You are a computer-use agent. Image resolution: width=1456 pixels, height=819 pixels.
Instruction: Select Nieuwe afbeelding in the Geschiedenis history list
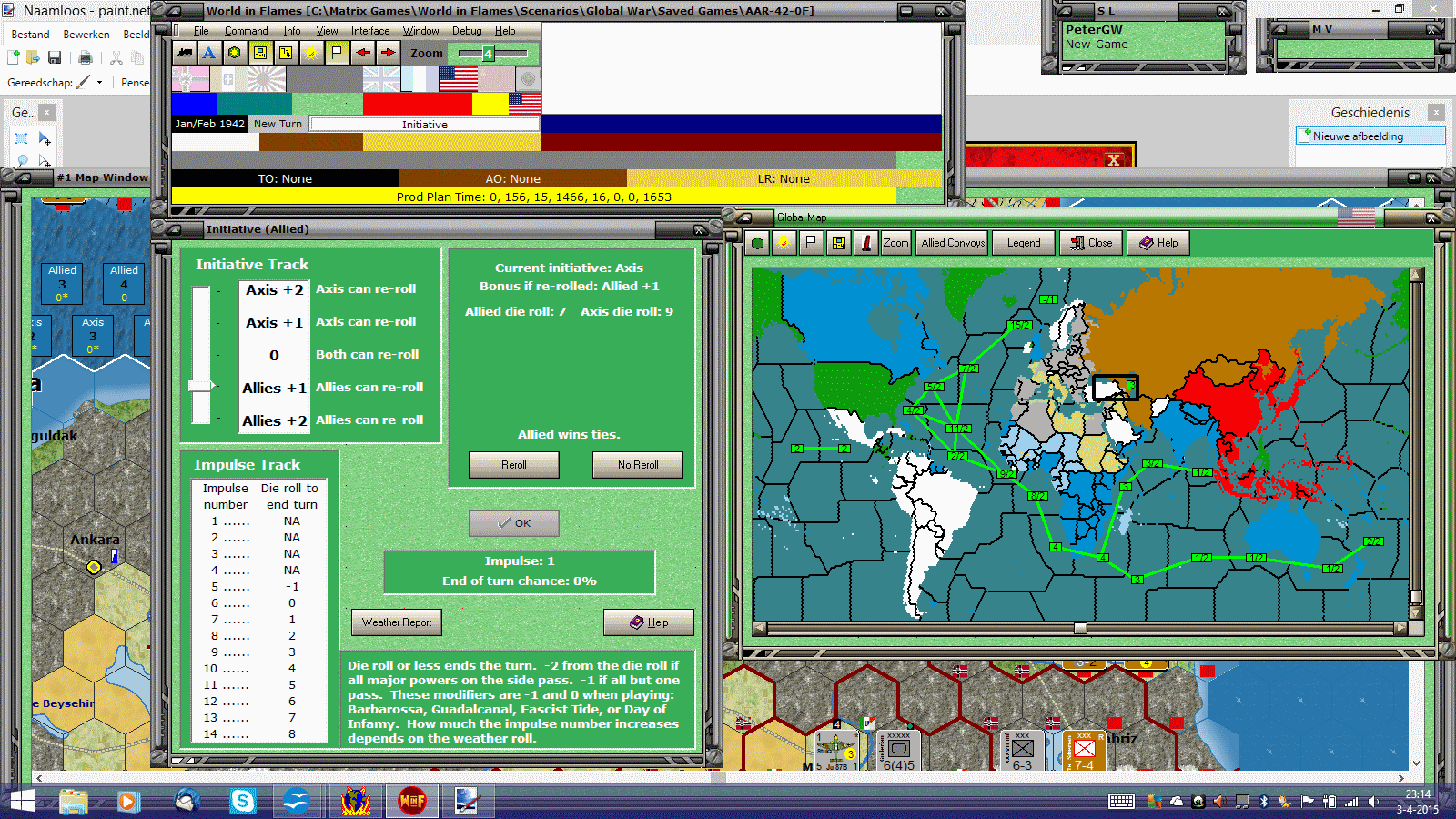(1370, 136)
